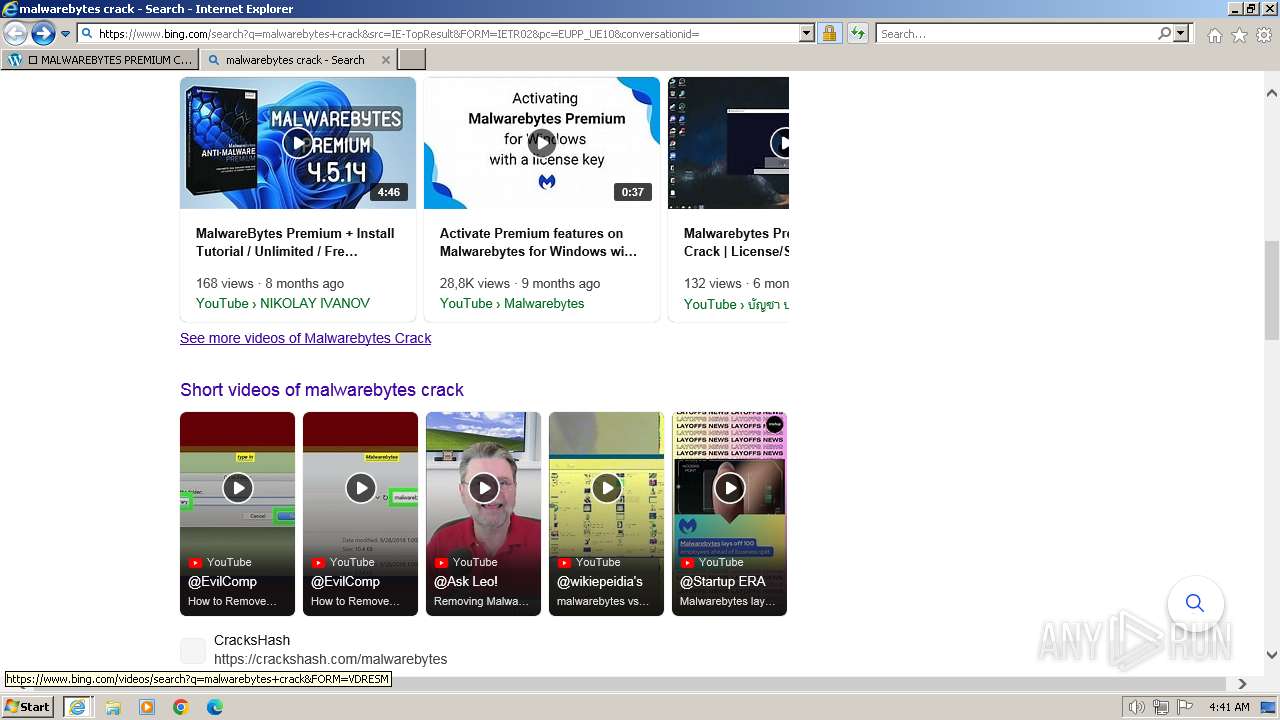Launch Windows Media Player taskbar icon
This screenshot has width=1280, height=720.
click(147, 707)
